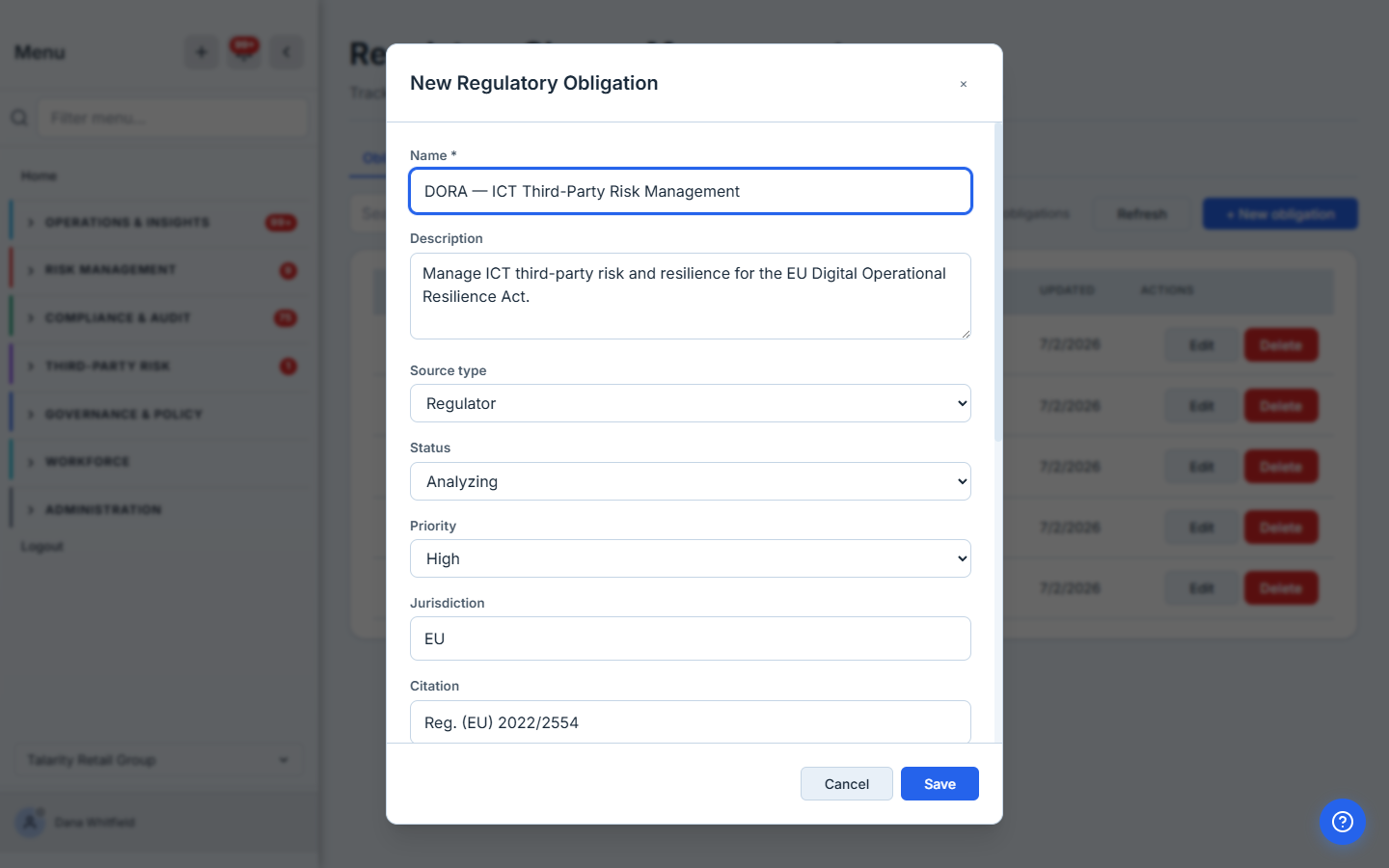Open the notifications icon with red badge
The image size is (1389, 868).
(244, 51)
